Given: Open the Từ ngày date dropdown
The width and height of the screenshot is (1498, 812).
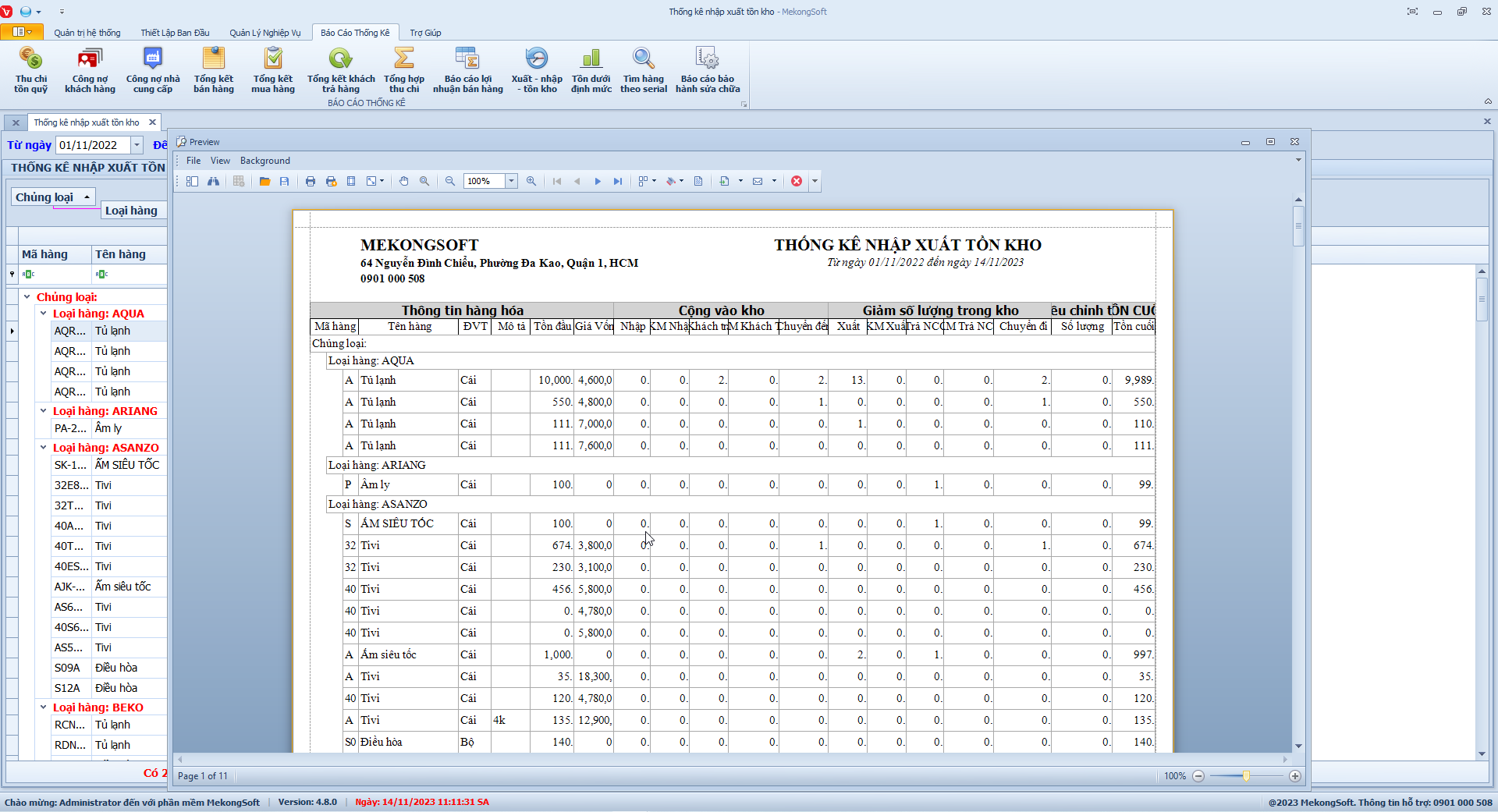Looking at the screenshot, I should 137,145.
